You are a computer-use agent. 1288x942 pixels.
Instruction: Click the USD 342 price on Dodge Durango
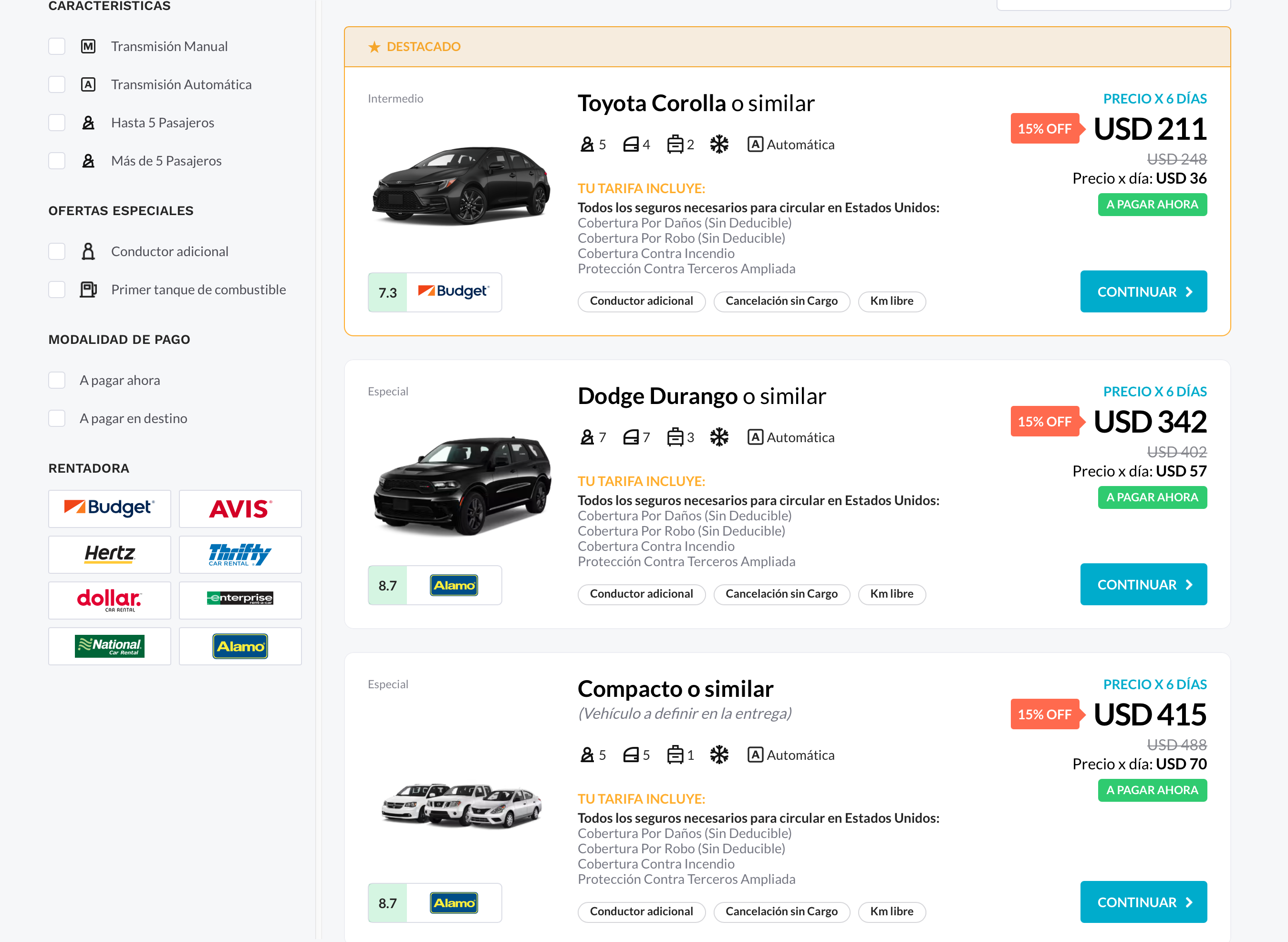[1151, 422]
